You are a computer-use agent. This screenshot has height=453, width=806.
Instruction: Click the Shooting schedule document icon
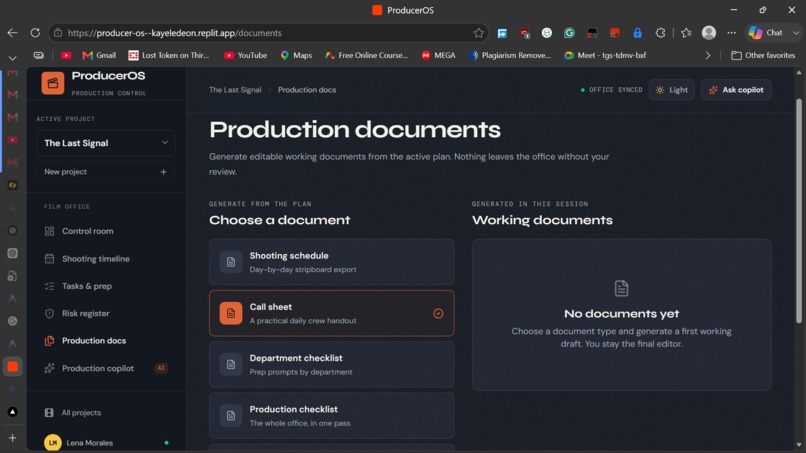tap(231, 262)
